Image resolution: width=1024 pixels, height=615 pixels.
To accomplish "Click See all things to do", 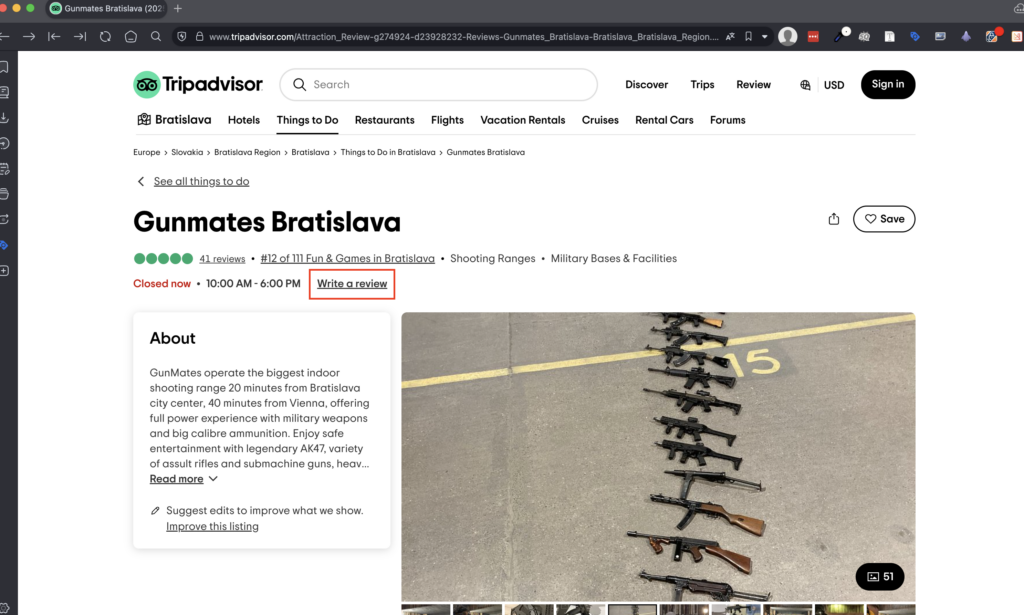I will (201, 181).
